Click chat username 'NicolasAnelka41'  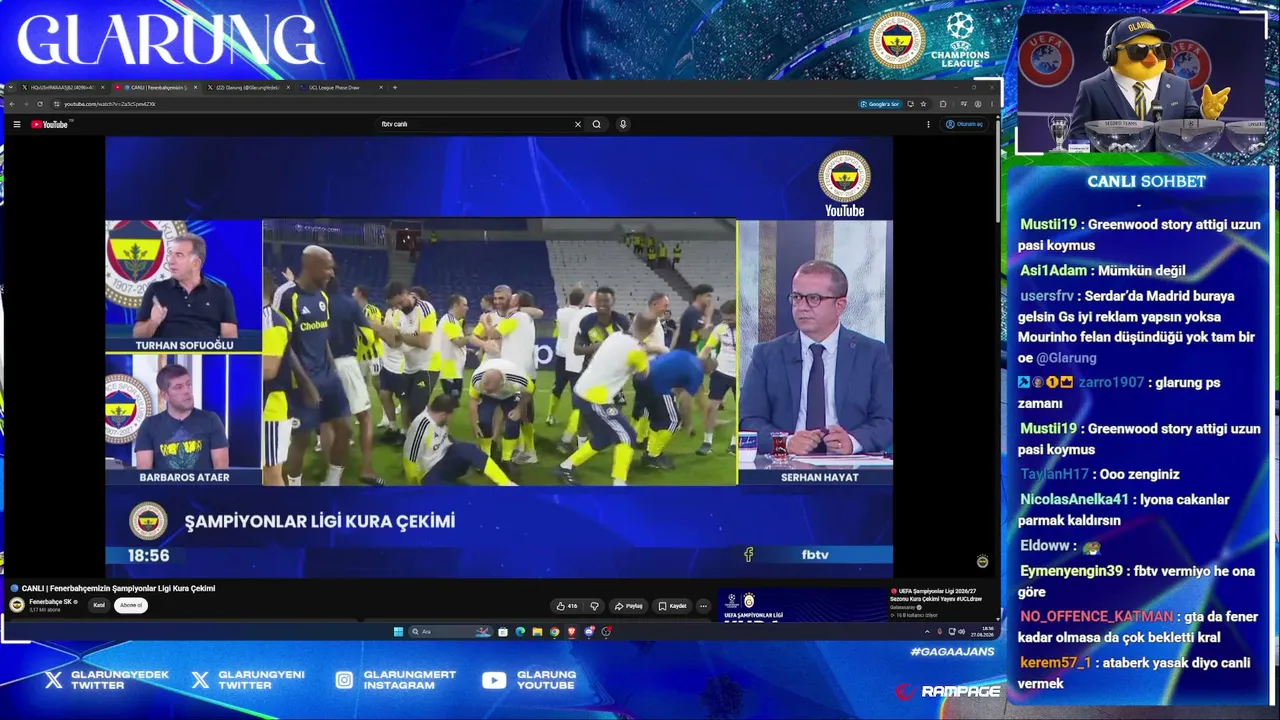coord(1074,500)
